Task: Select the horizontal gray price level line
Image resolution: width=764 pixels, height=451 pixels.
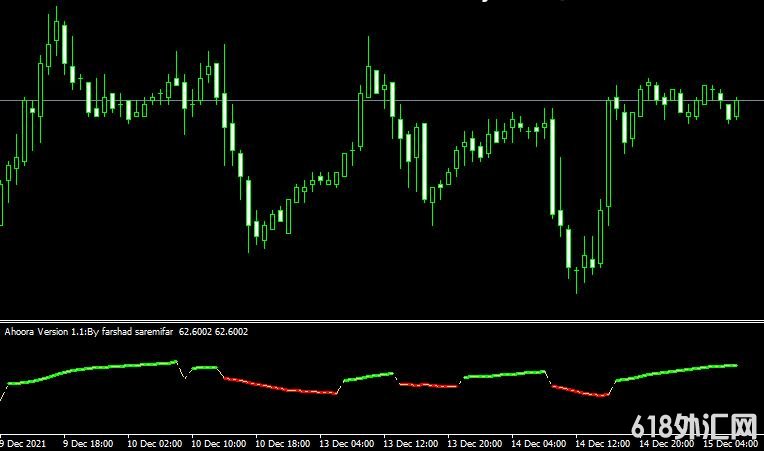Action: coord(300,99)
